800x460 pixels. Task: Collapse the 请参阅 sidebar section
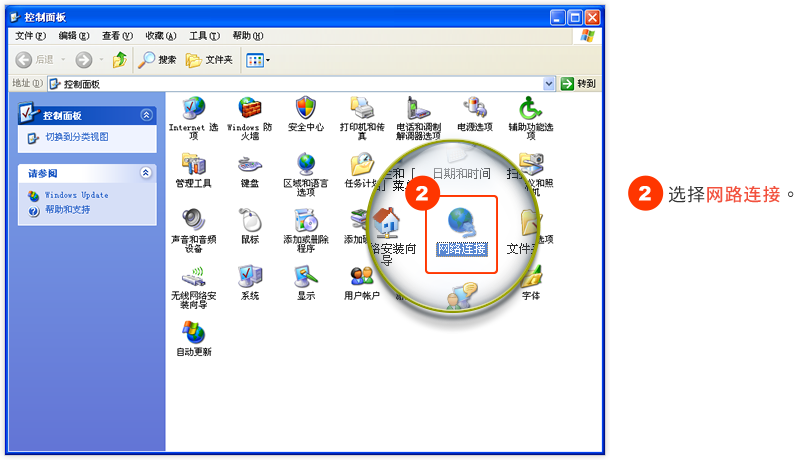coord(146,173)
